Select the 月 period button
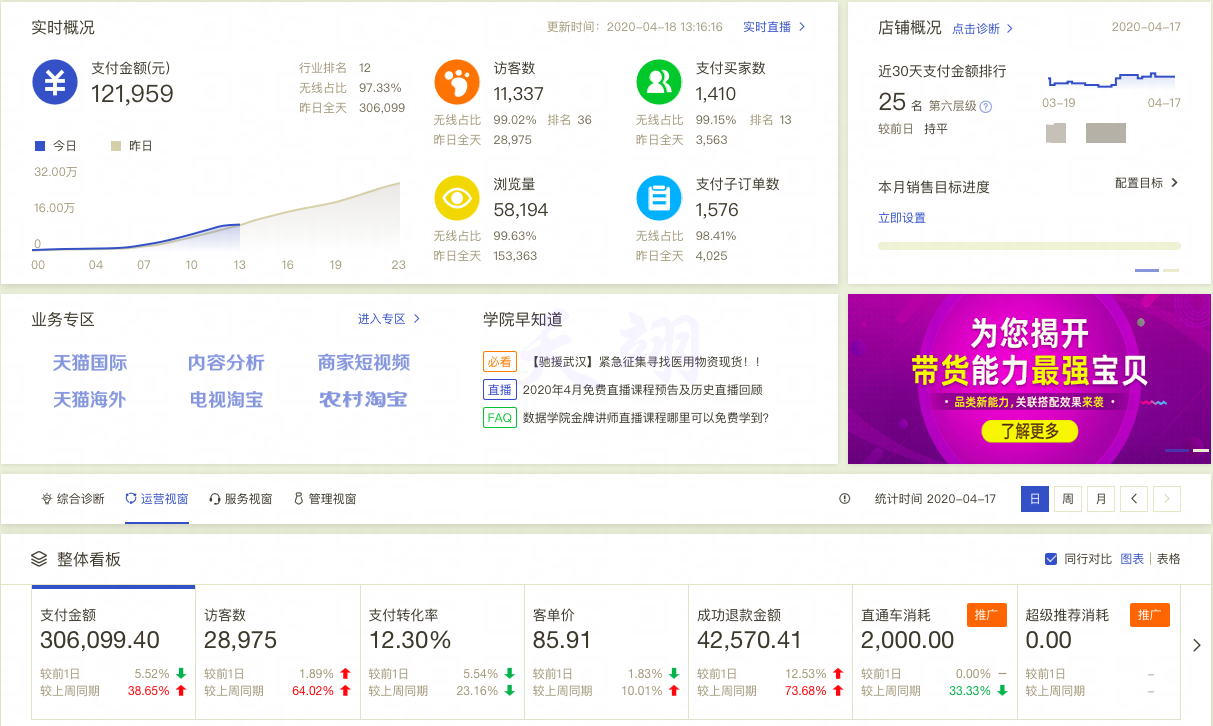 [1101, 498]
